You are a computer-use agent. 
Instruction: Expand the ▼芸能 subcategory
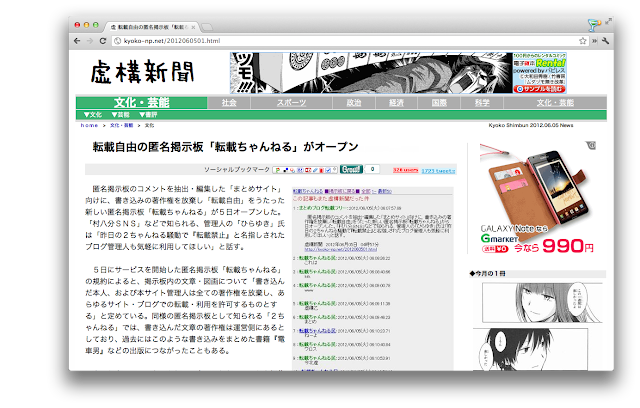pyautogui.click(x=120, y=115)
